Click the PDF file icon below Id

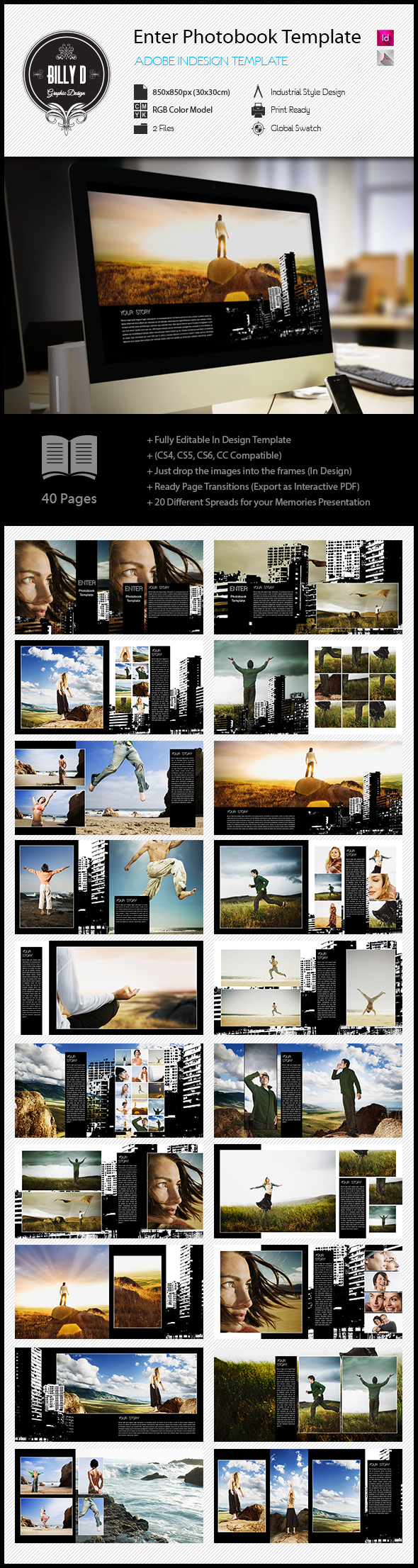tap(385, 59)
